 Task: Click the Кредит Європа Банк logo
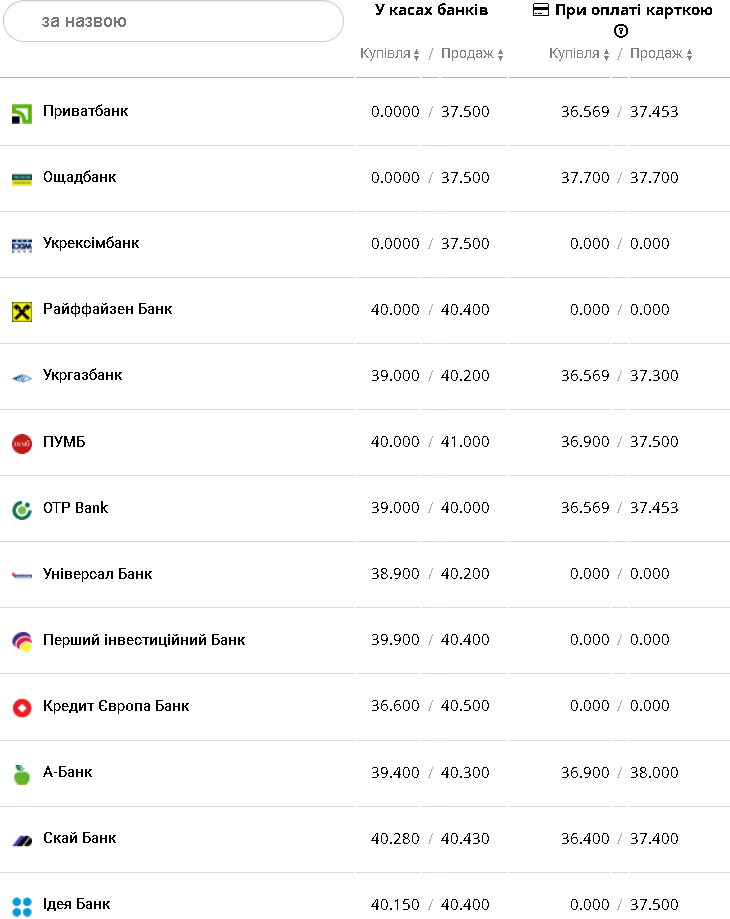(x=22, y=708)
